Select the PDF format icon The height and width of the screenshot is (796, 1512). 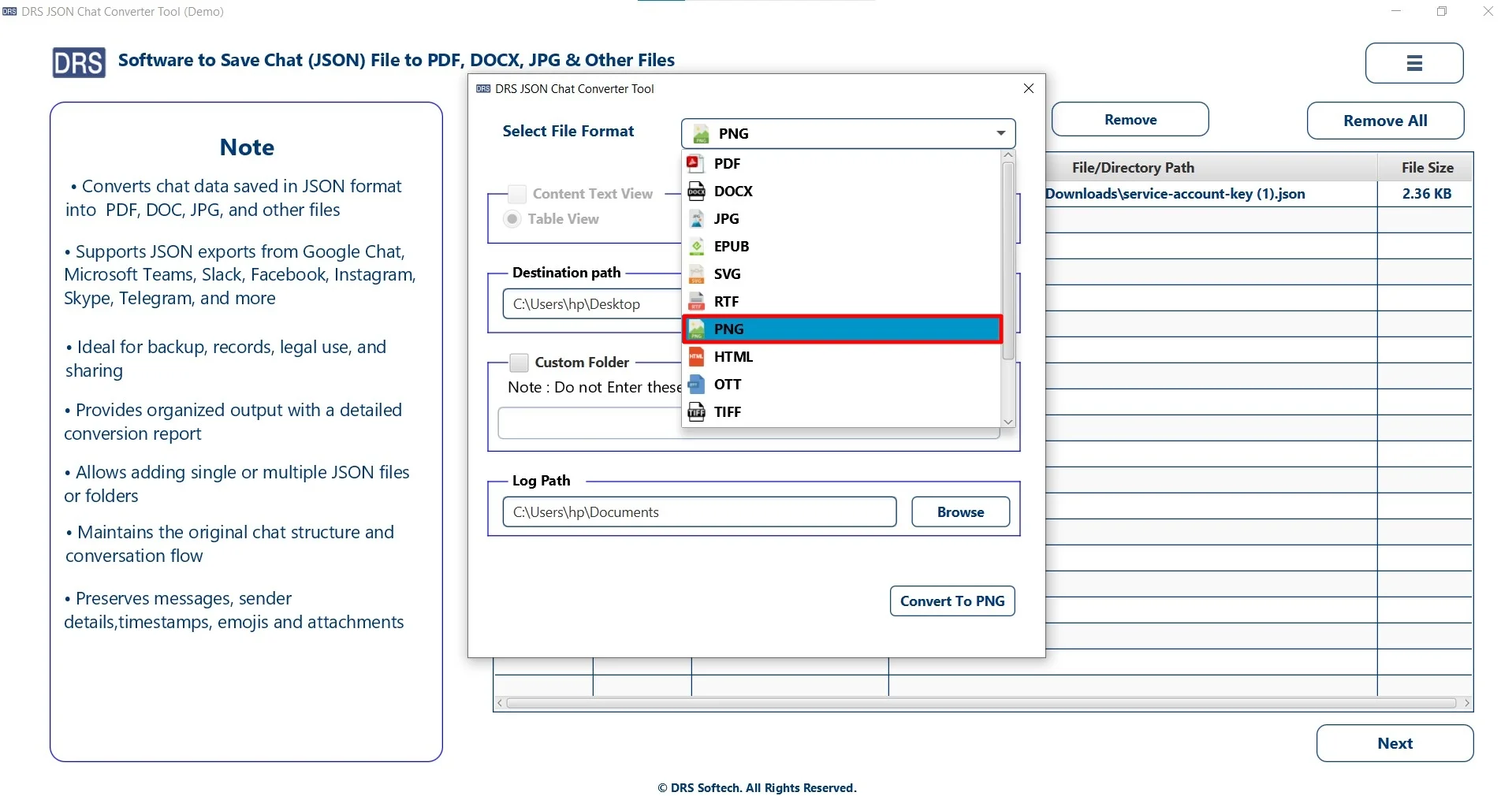pos(697,163)
